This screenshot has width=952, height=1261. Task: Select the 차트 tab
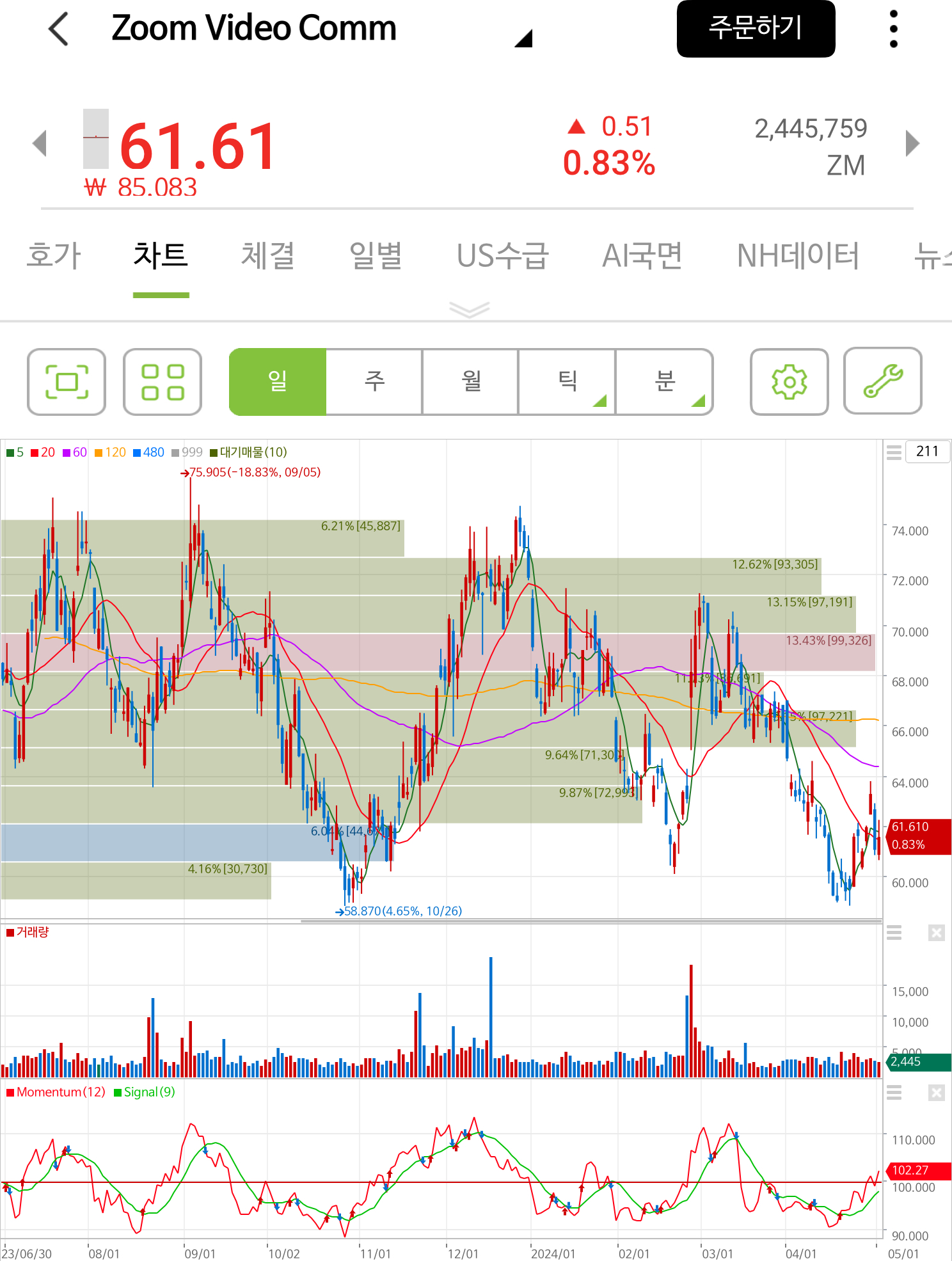click(x=161, y=256)
